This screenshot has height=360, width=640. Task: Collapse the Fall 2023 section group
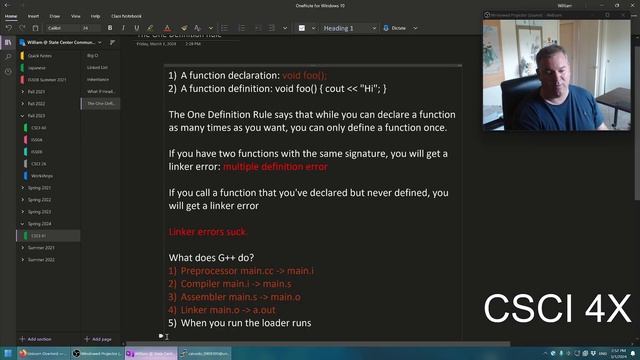point(22,116)
